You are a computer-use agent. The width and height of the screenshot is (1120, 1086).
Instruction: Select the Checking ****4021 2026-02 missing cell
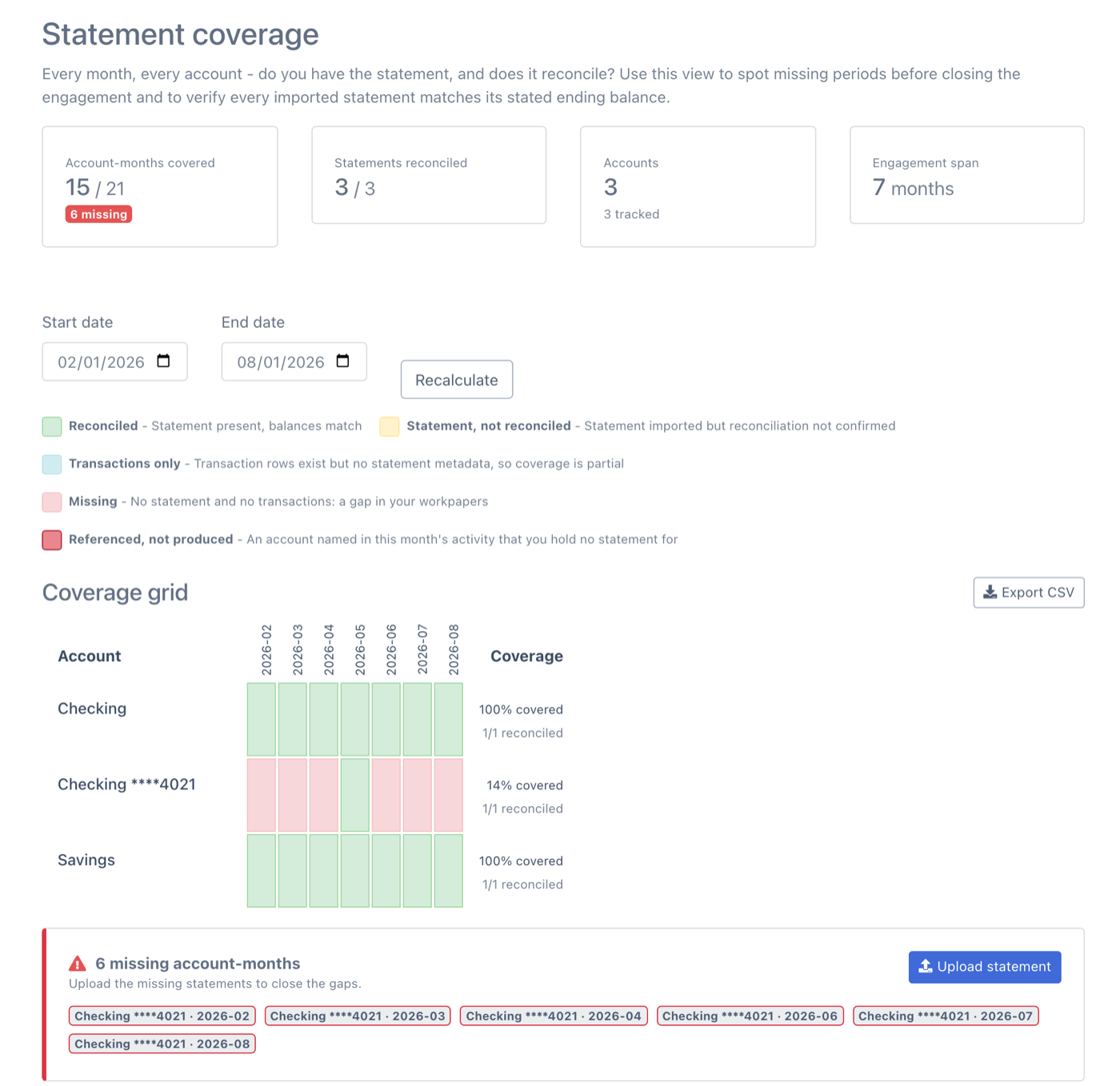click(262, 795)
